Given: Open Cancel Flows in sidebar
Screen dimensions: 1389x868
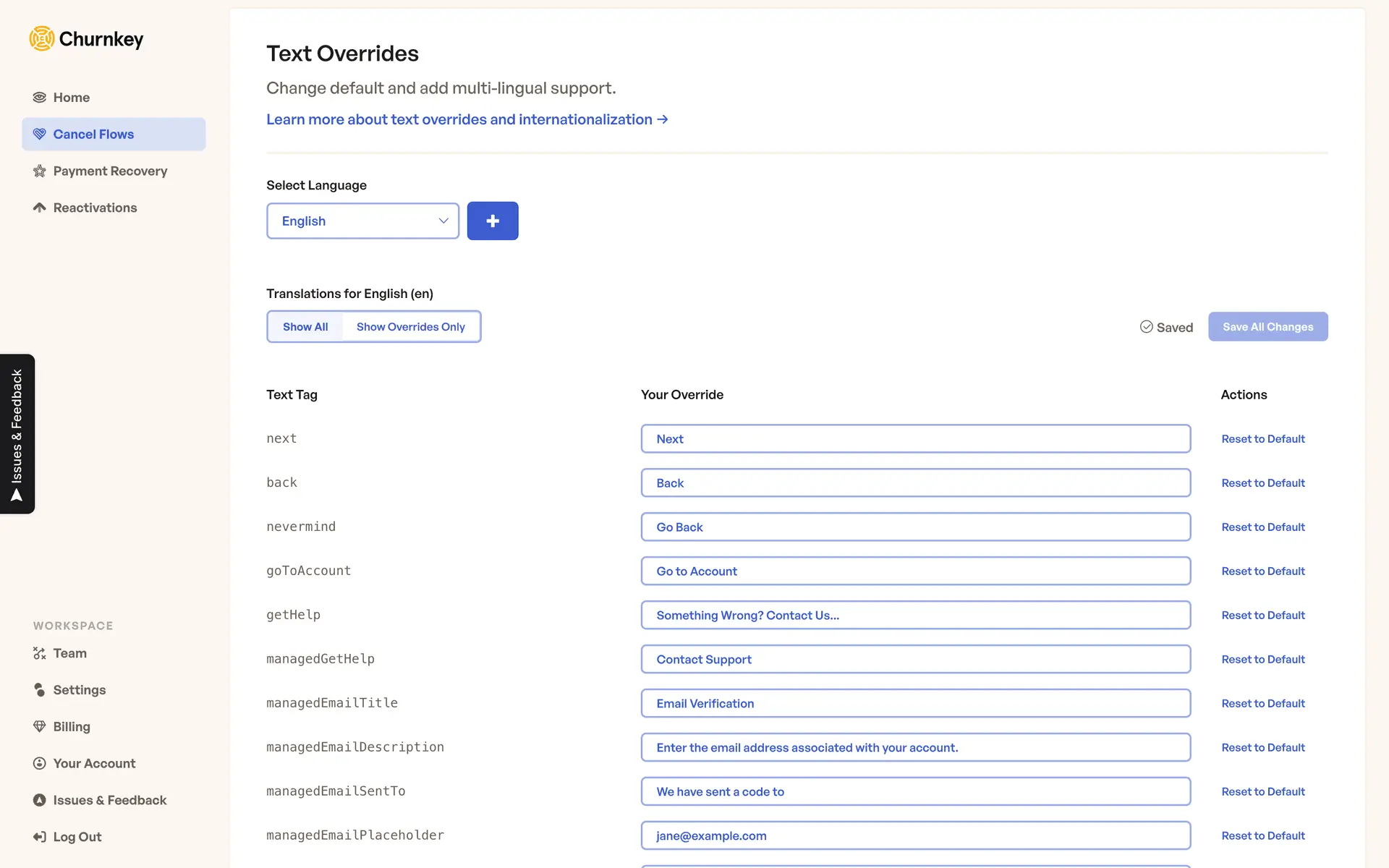Looking at the screenshot, I should coord(93,135).
